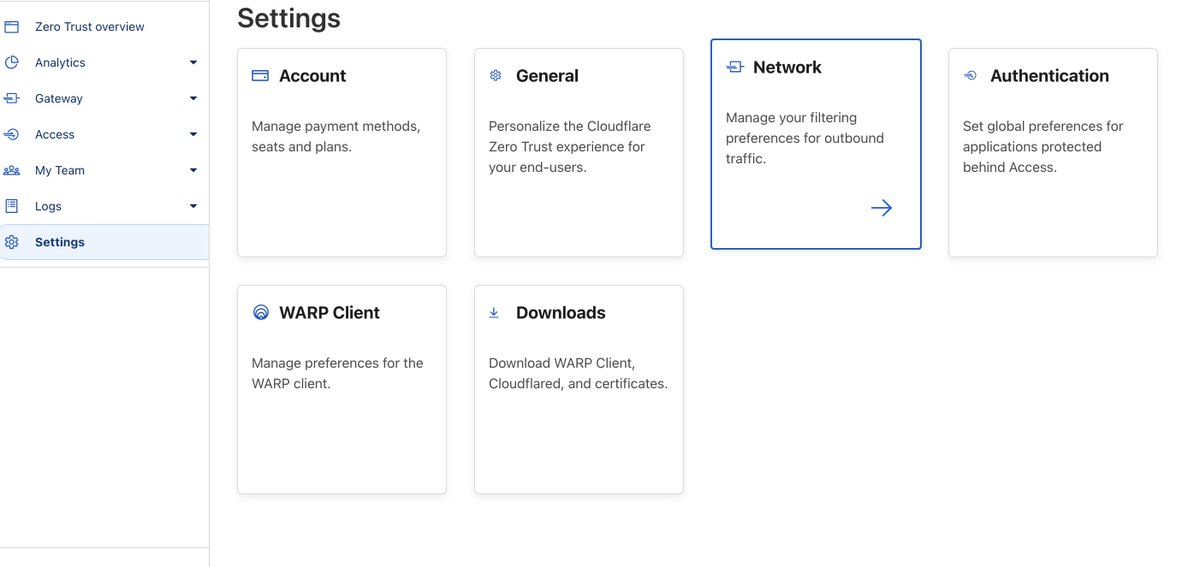Image resolution: width=1200 pixels, height=567 pixels.
Task: Expand the Analytics menu arrow
Action: tap(193, 63)
